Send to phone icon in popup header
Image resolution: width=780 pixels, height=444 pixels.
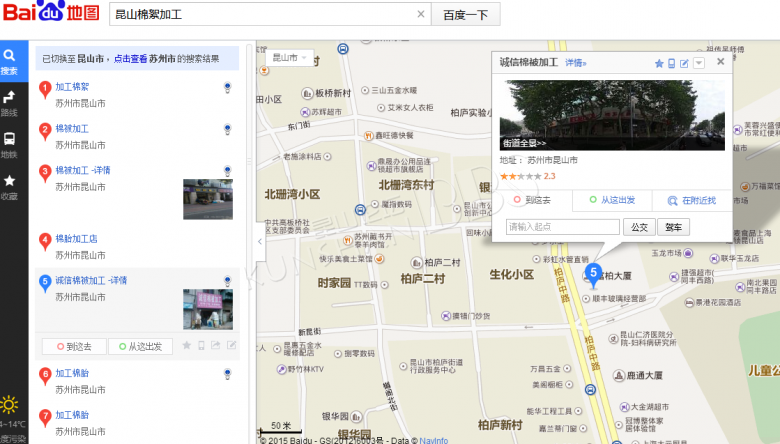coord(672,63)
